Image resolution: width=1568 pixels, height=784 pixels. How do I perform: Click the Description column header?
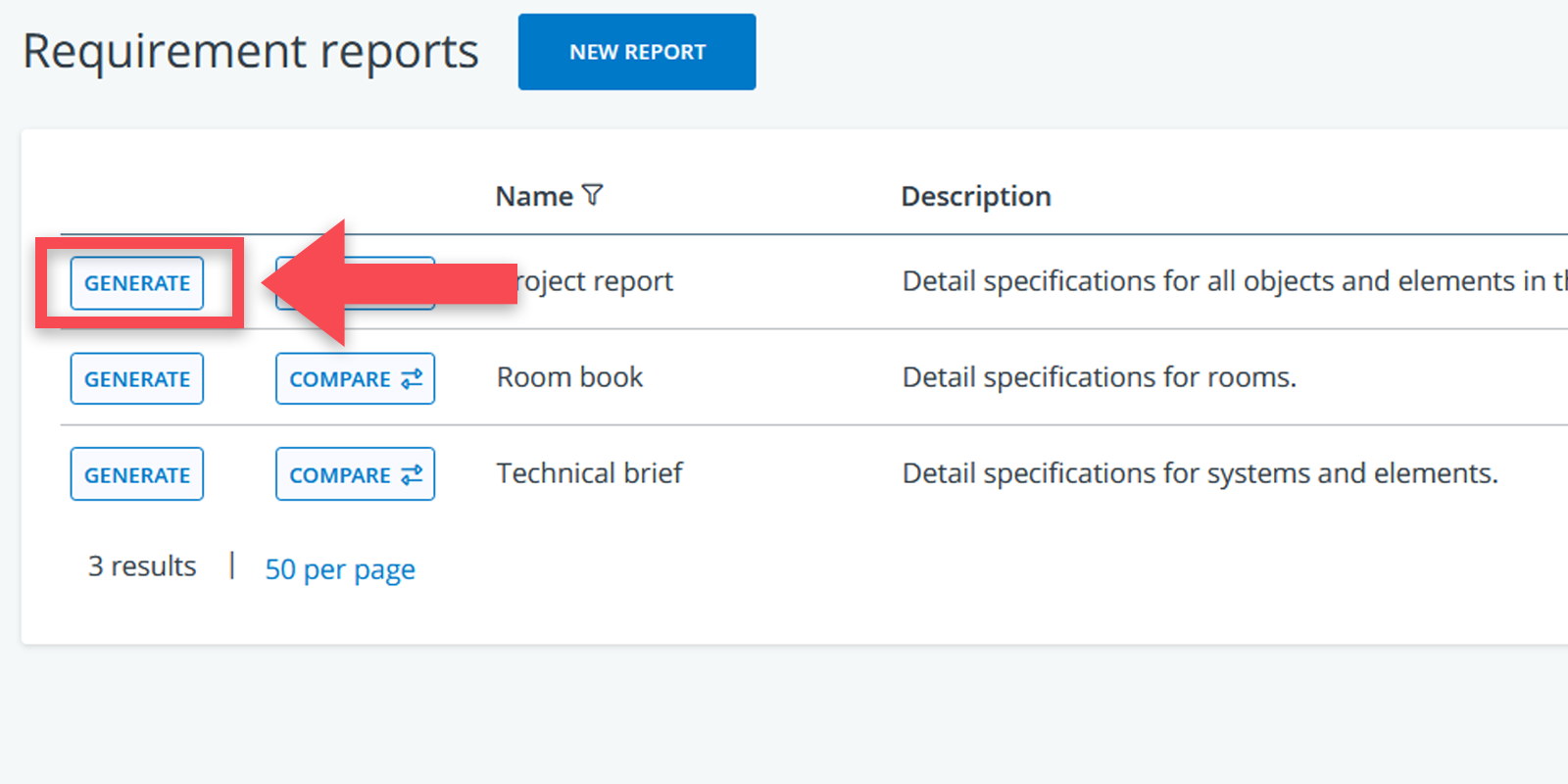(975, 196)
